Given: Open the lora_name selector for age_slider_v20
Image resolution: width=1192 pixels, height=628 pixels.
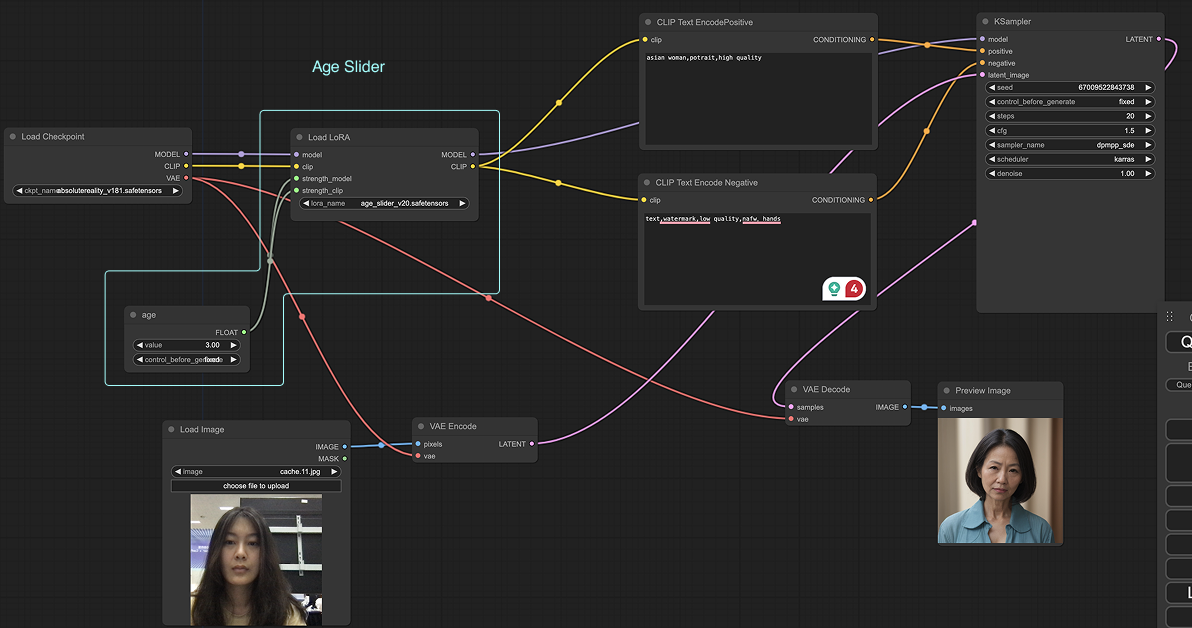Looking at the screenshot, I should (384, 203).
